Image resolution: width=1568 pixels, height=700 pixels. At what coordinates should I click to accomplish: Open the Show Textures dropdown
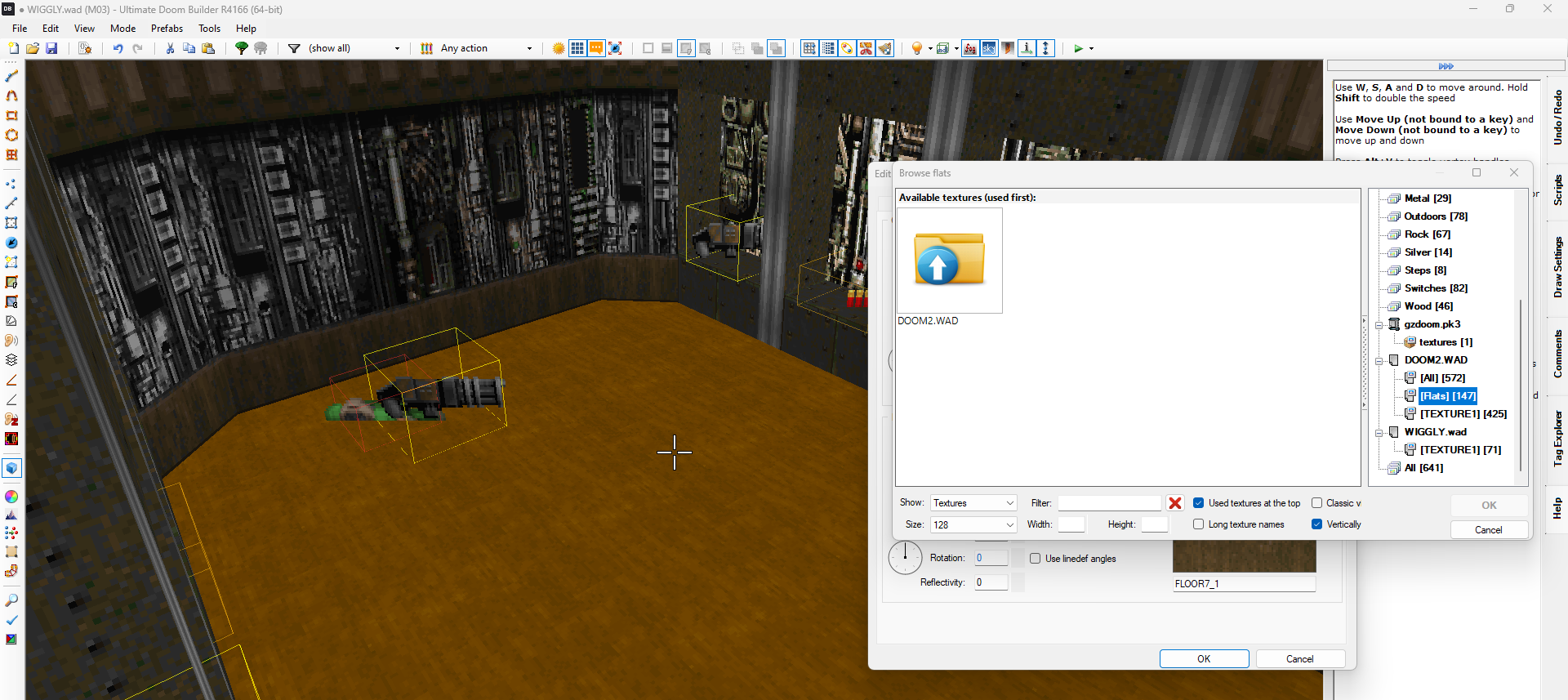pyautogui.click(x=973, y=503)
